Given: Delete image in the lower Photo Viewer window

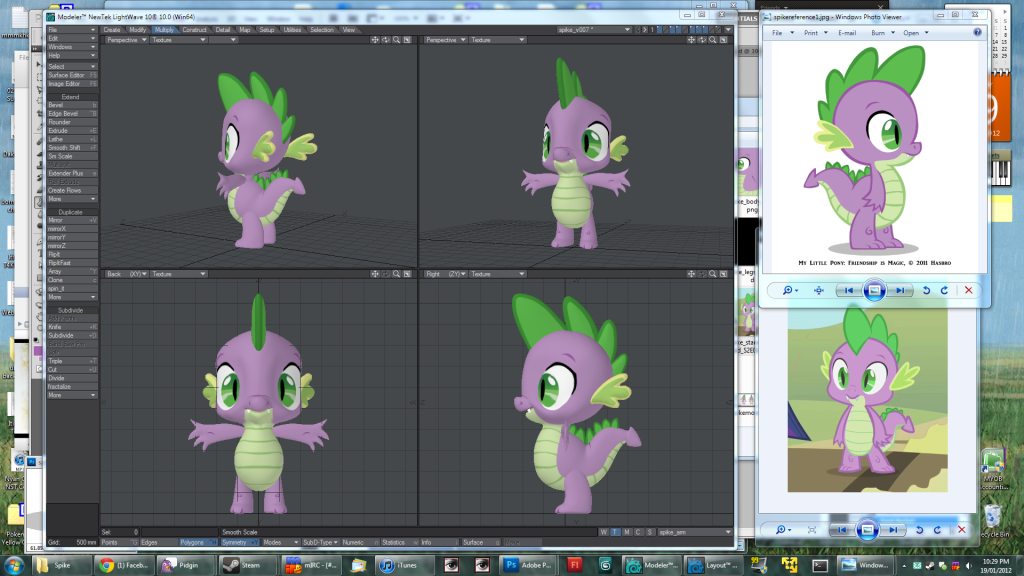Looking at the screenshot, I should [x=961, y=530].
